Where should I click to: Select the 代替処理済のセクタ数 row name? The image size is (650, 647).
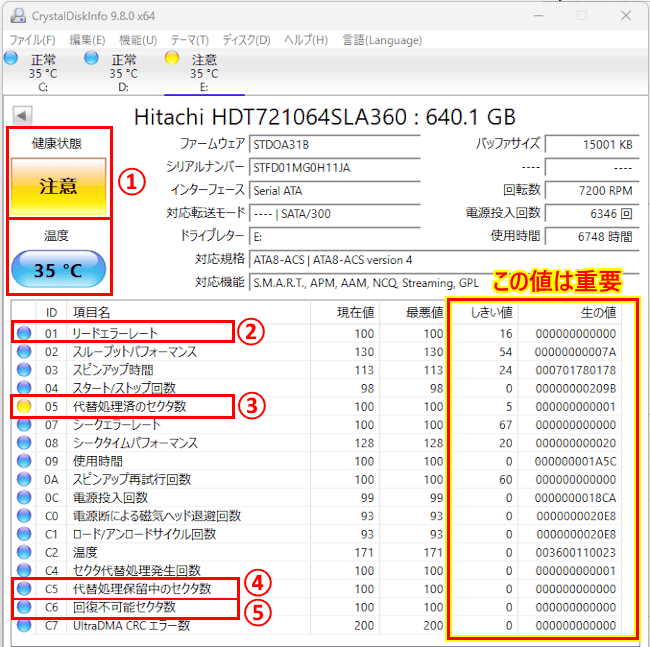(x=129, y=406)
